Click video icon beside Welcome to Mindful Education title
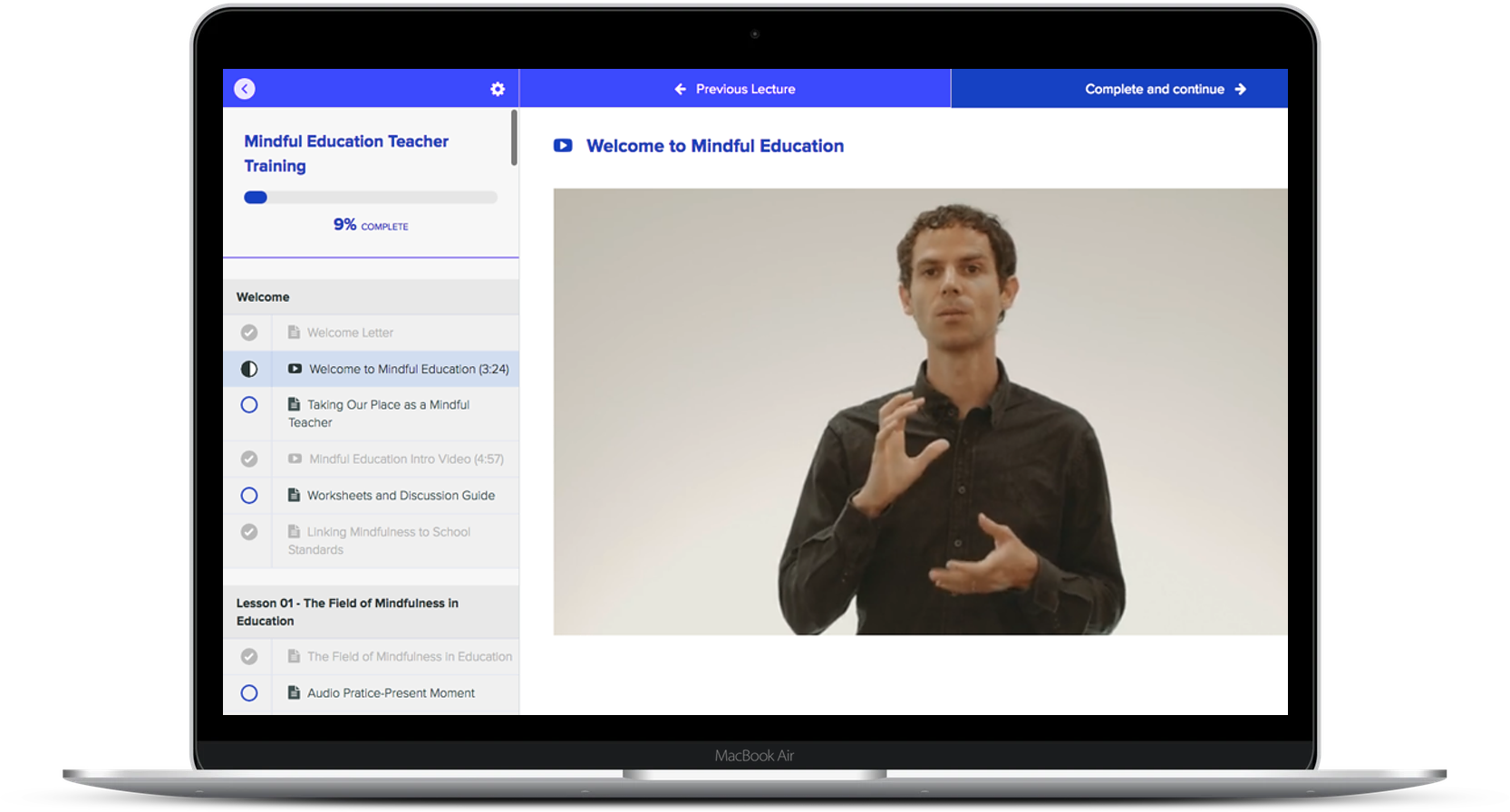The width and height of the screenshot is (1510, 812). (563, 146)
